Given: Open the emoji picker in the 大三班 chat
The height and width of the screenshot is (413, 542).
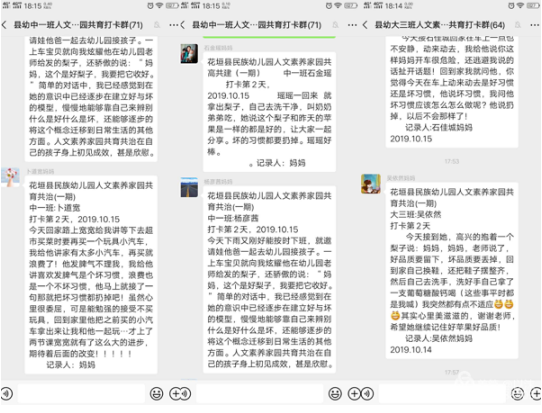Looking at the screenshot, I should pyautogui.click(x=517, y=393).
